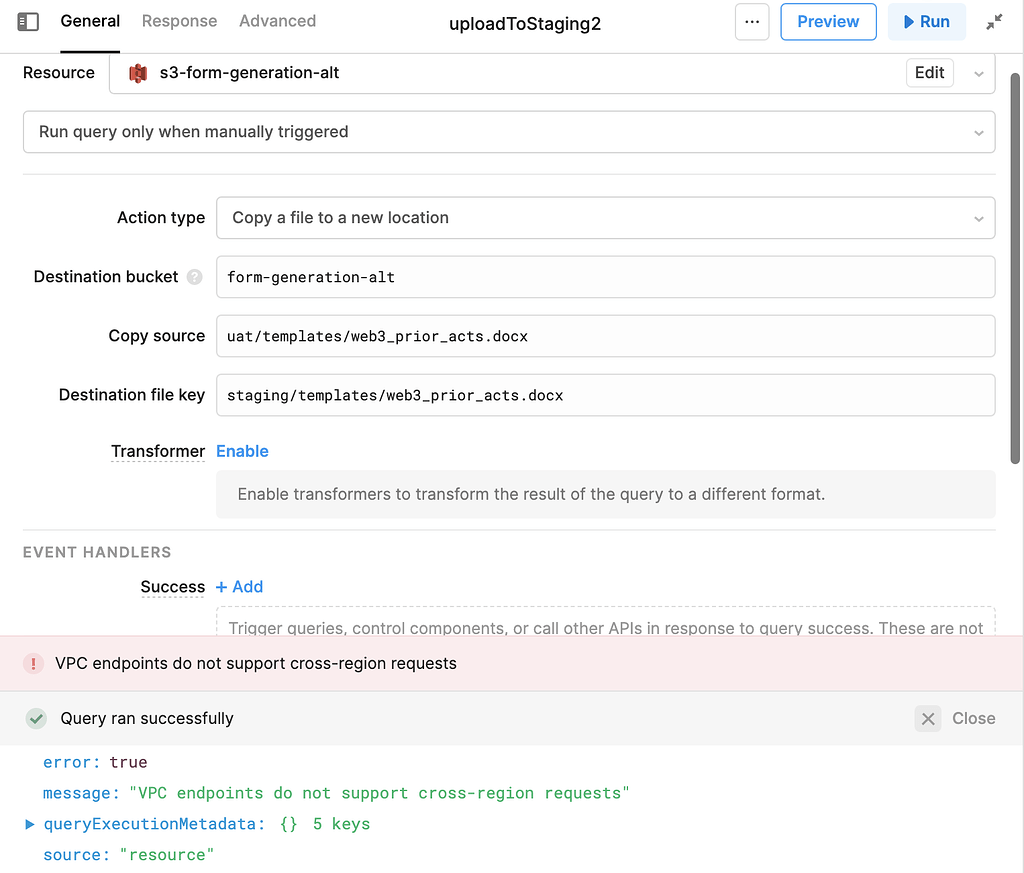Click the Preview button
The width and height of the screenshot is (1024, 873).
tap(828, 21)
